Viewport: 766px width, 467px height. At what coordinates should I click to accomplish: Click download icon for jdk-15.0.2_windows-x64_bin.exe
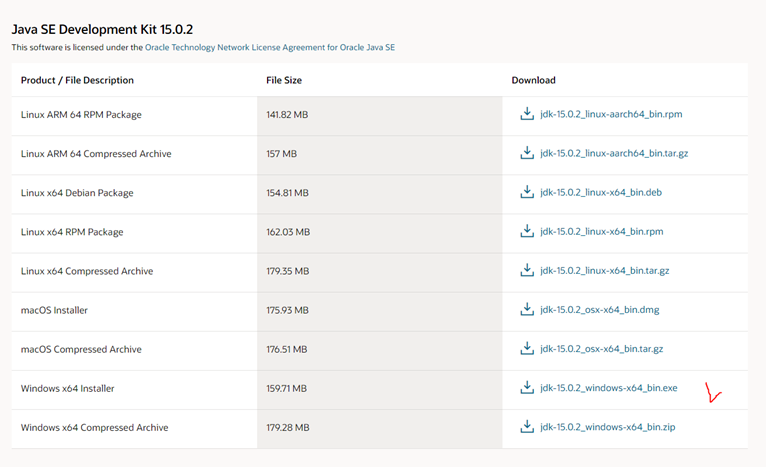pyautogui.click(x=527, y=387)
